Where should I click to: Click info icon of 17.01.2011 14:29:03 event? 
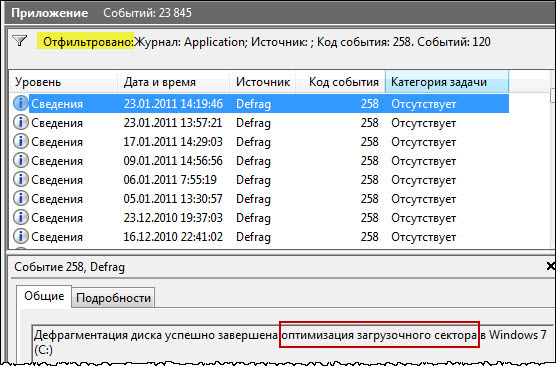tap(21, 141)
